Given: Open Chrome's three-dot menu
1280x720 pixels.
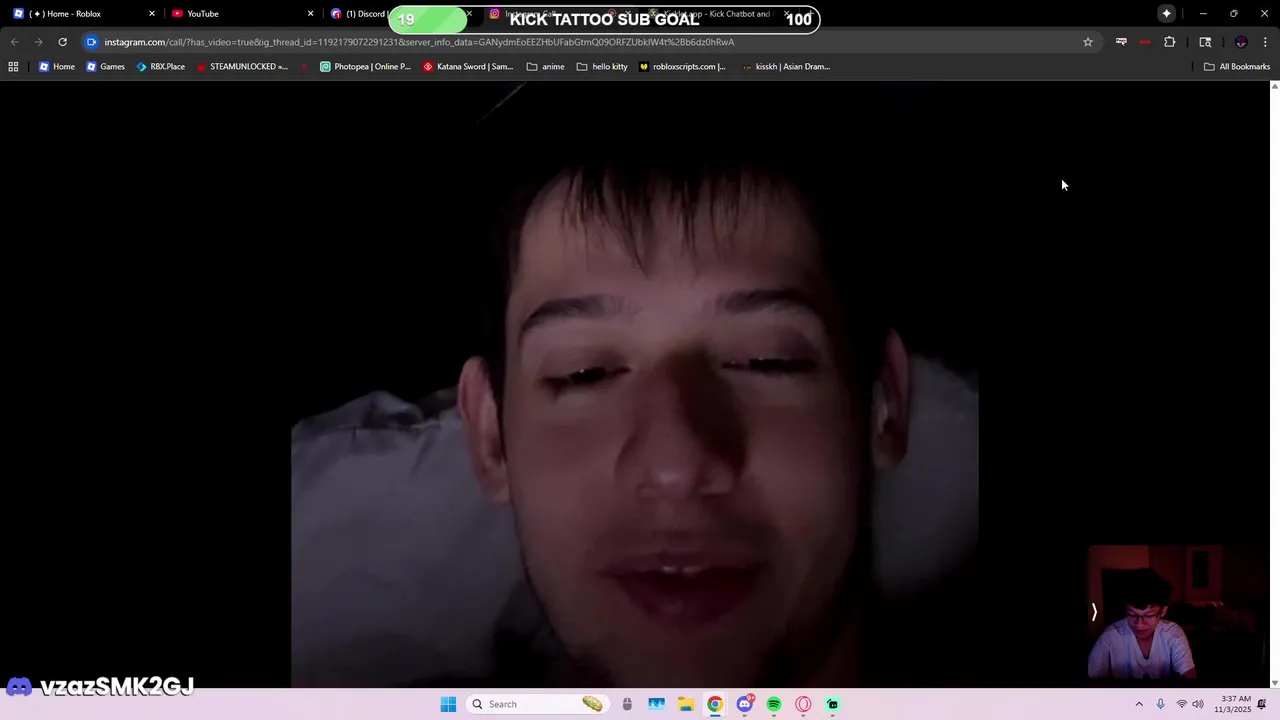Looking at the screenshot, I should coord(1266,42).
